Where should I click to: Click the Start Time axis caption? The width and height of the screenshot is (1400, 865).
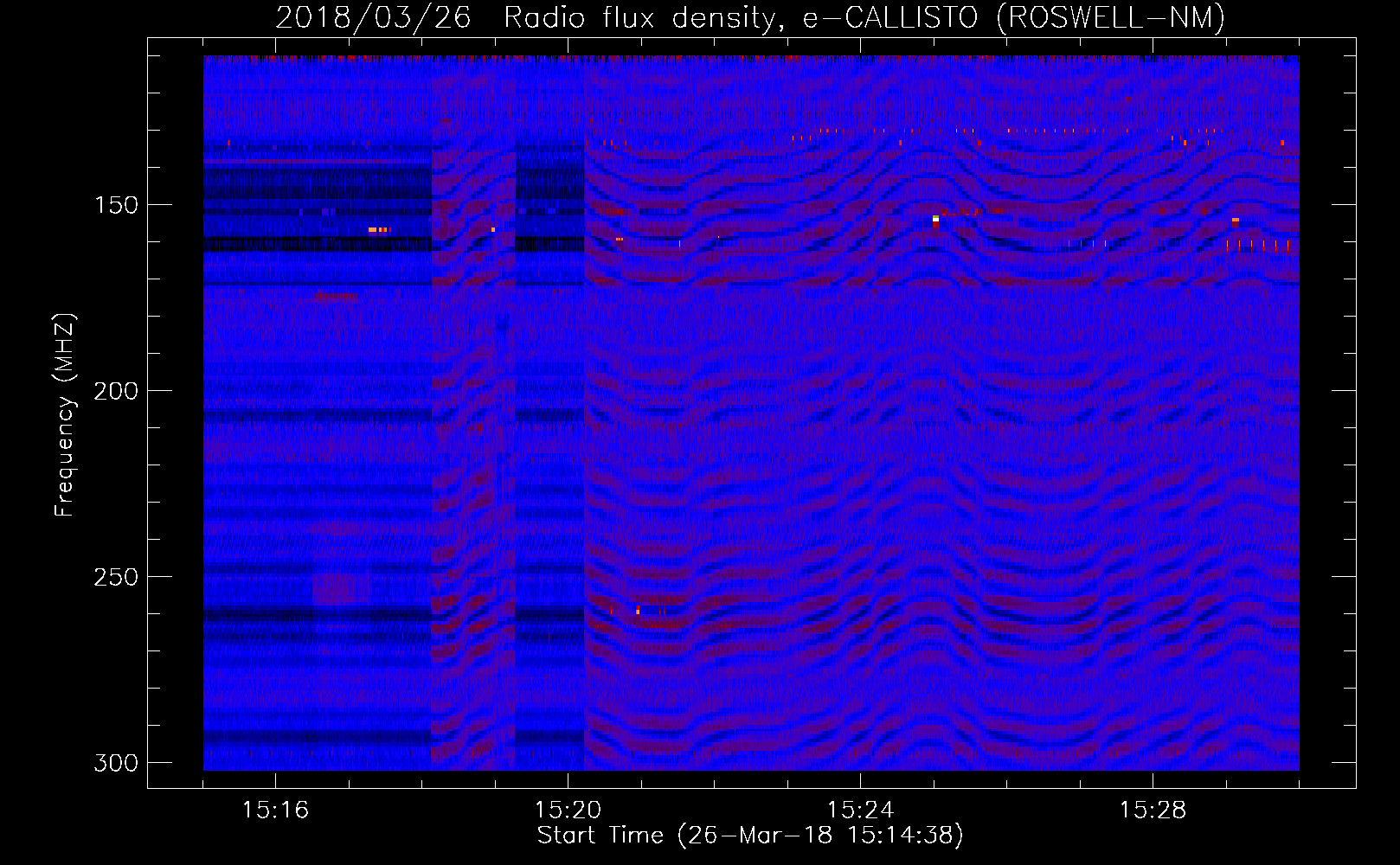pyautogui.click(x=750, y=836)
